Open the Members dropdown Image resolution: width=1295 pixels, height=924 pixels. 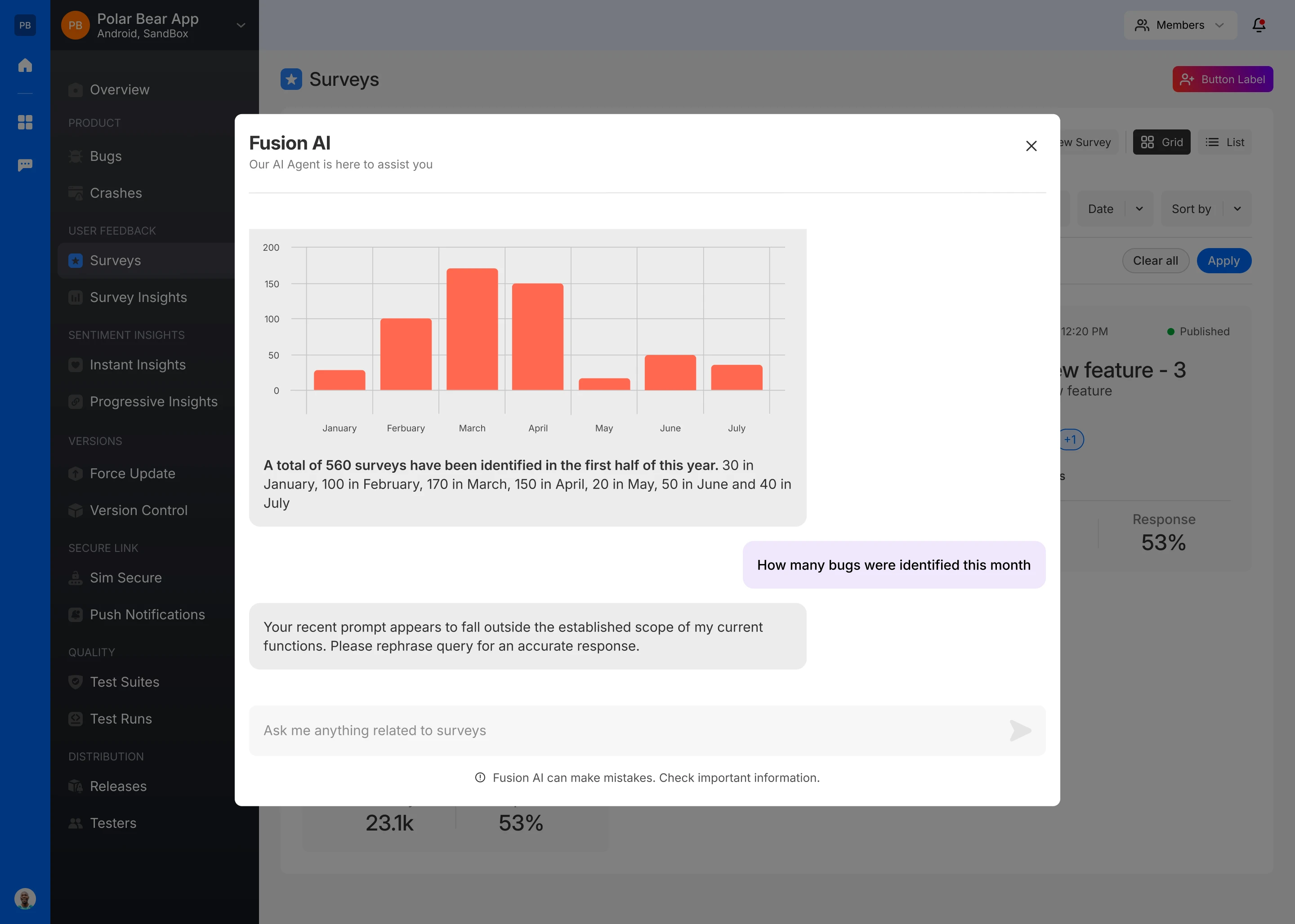pos(1180,25)
